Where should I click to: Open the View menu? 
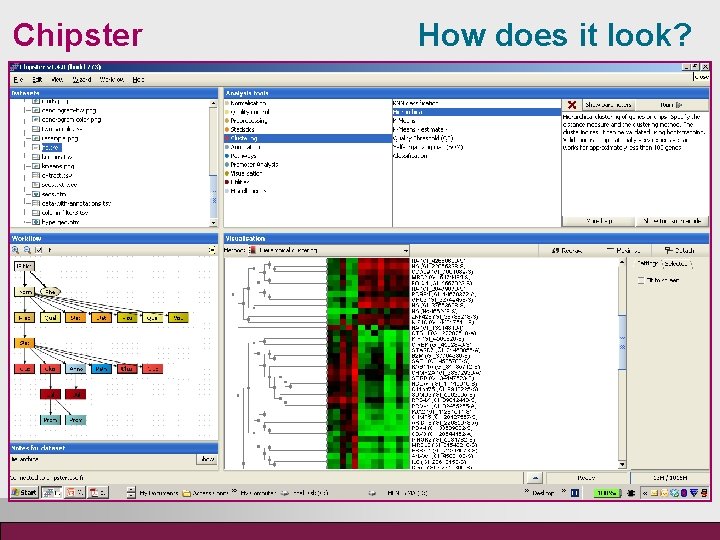57,80
